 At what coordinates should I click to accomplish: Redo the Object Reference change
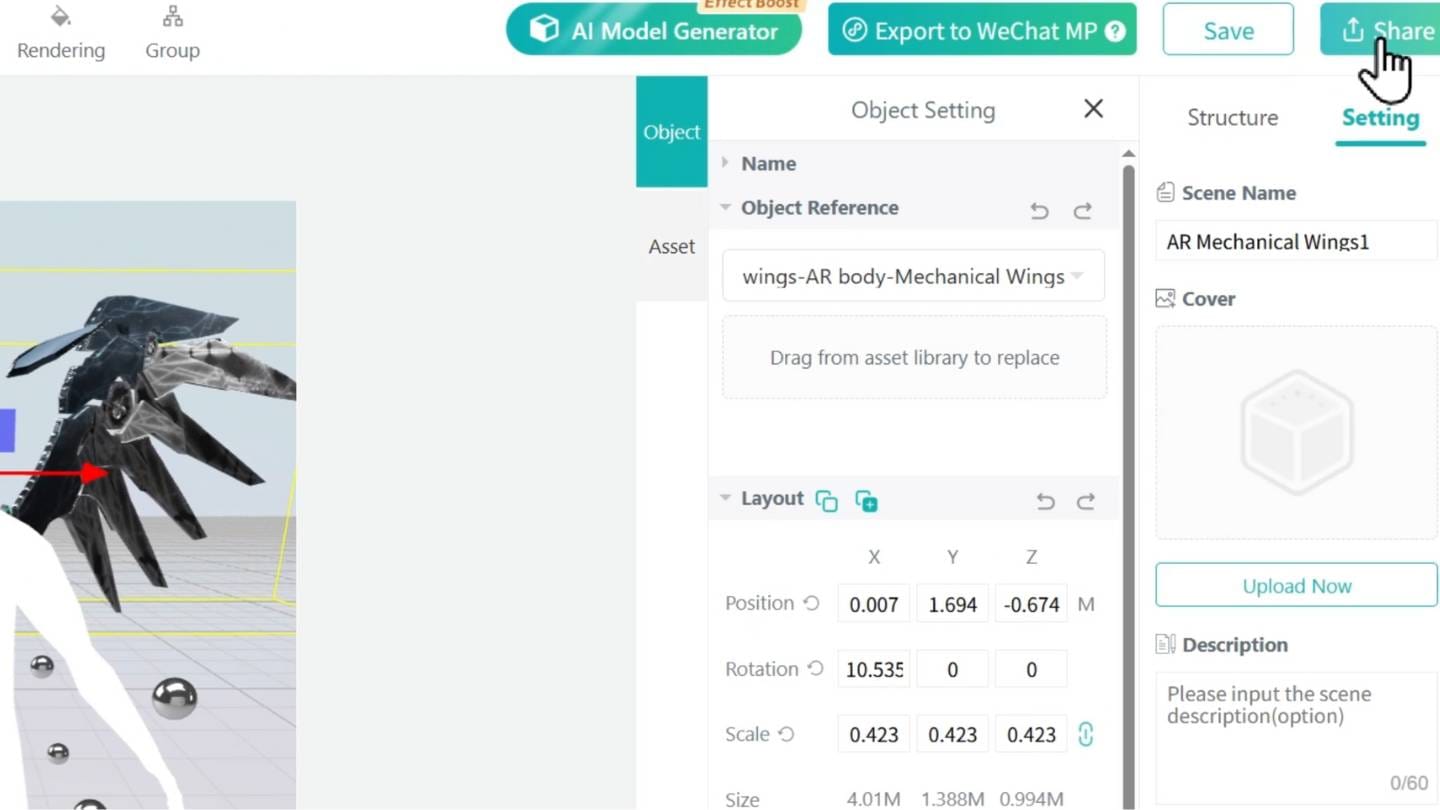pyautogui.click(x=1082, y=210)
